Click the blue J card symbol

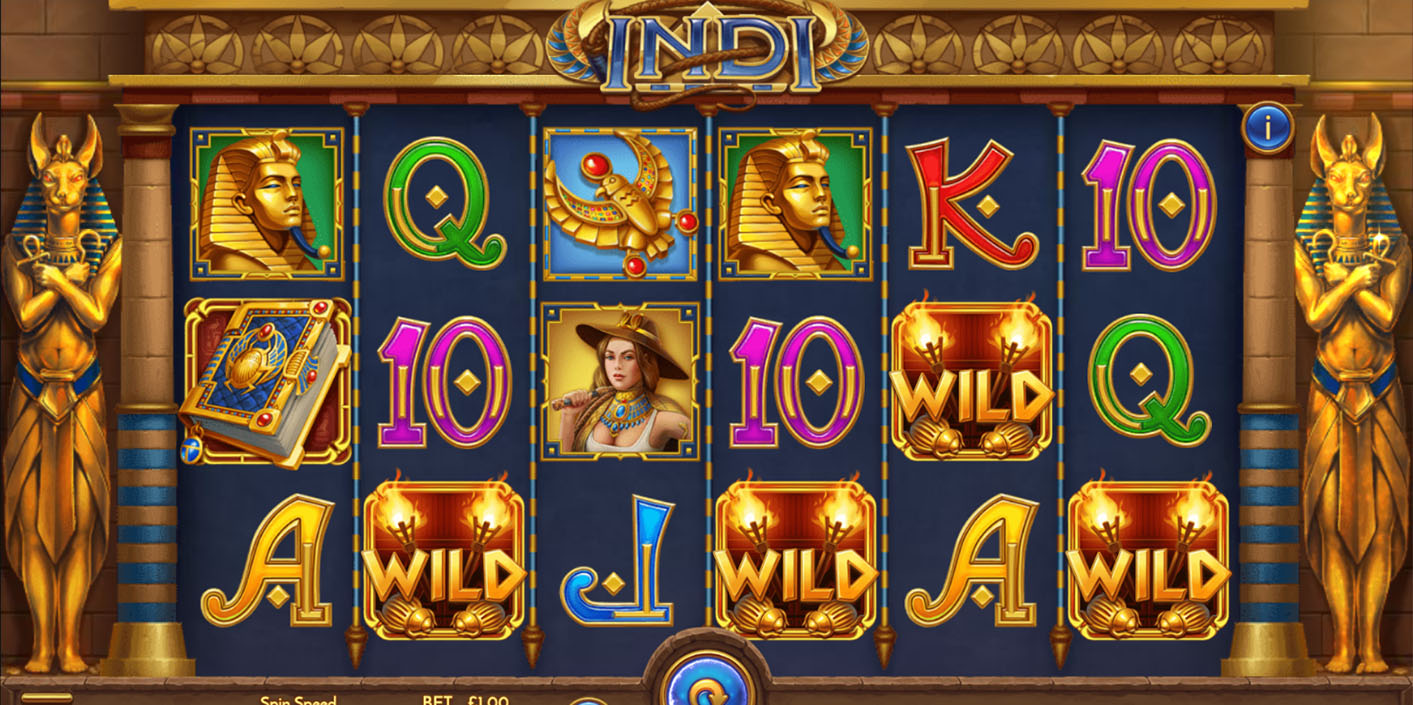point(619,560)
